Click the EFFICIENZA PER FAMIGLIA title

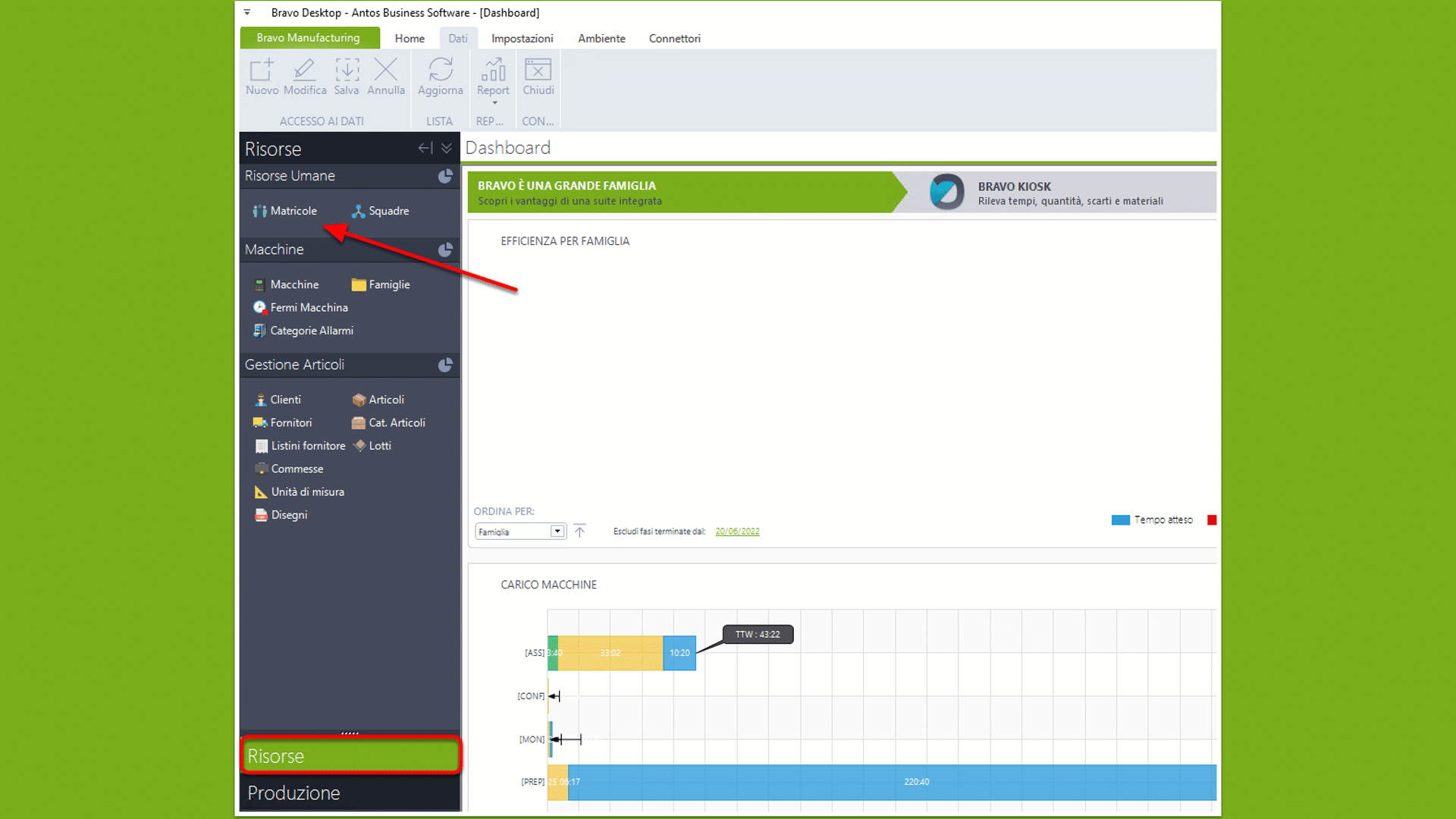click(565, 241)
